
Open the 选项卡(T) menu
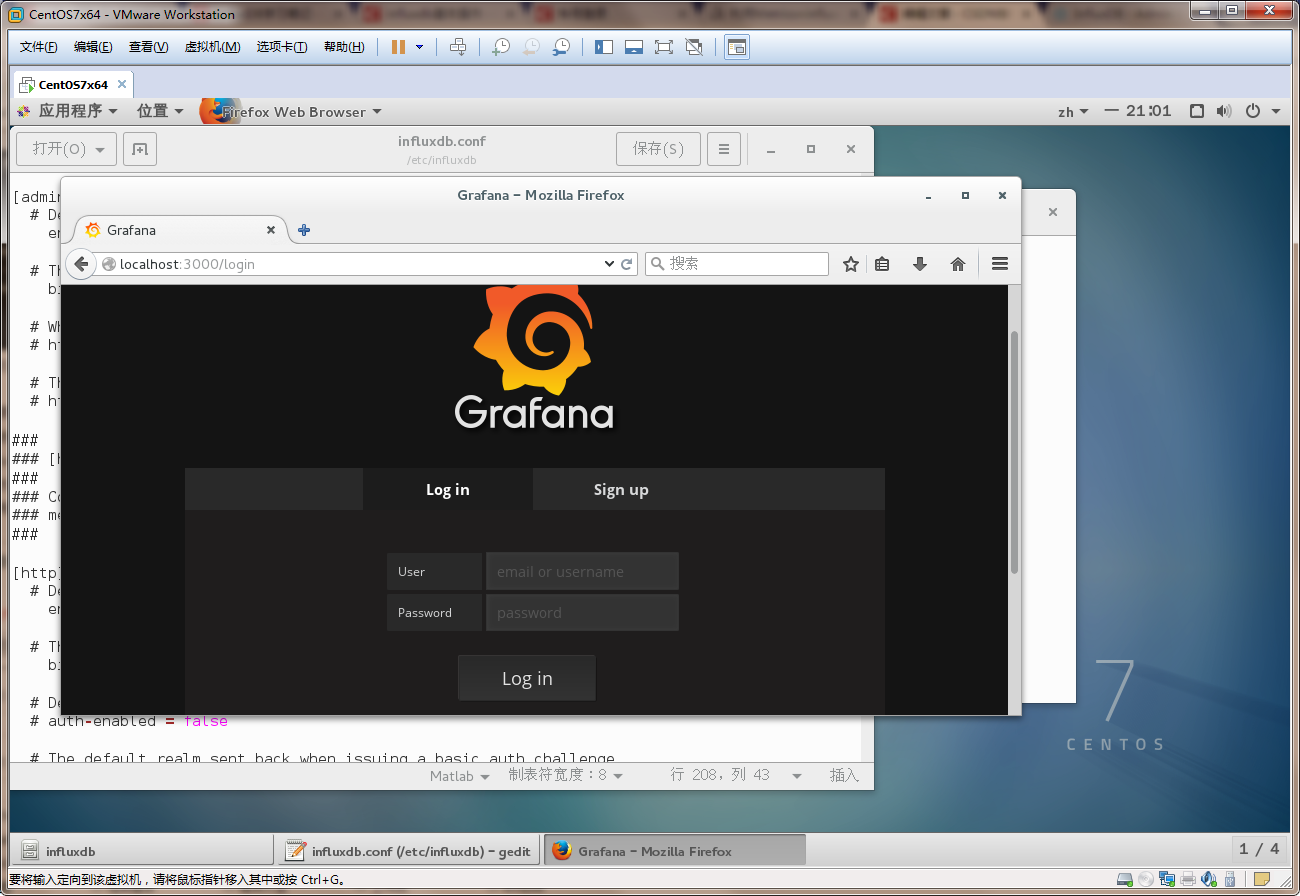tap(282, 47)
